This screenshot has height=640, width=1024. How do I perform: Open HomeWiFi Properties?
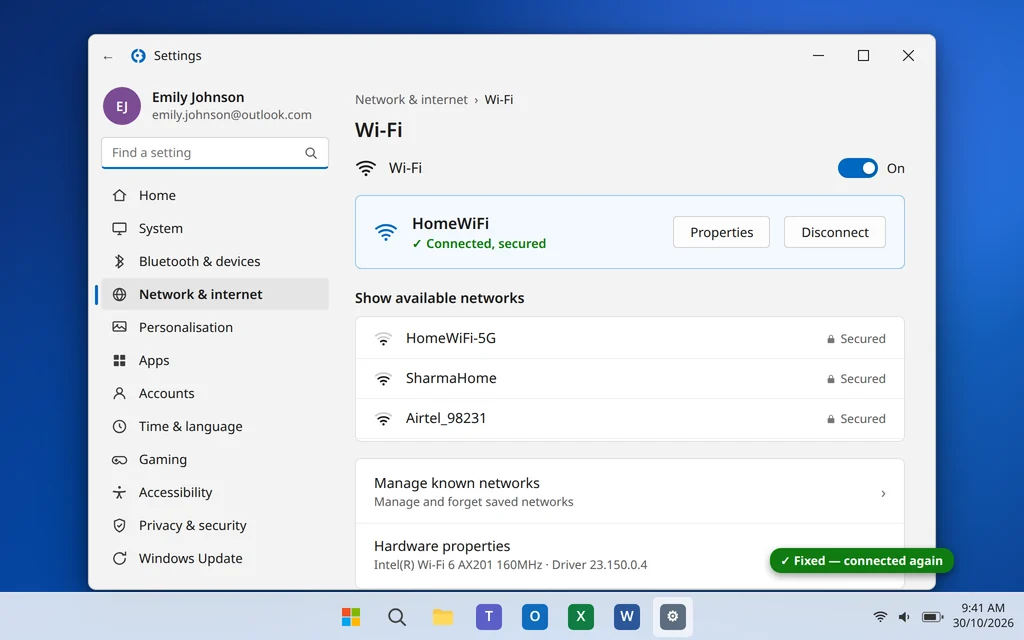coord(721,232)
